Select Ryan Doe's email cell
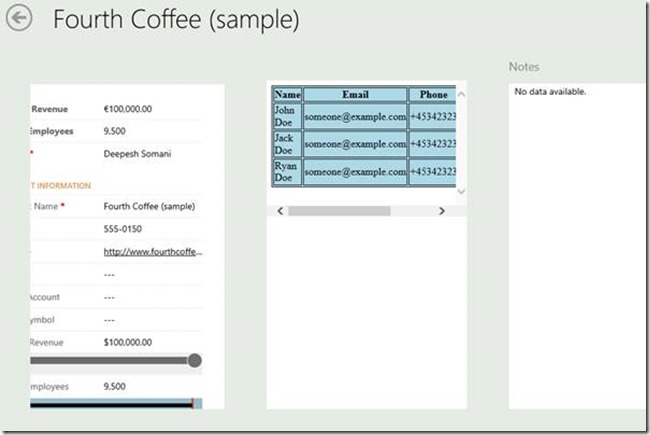650x435 pixels. [355, 173]
